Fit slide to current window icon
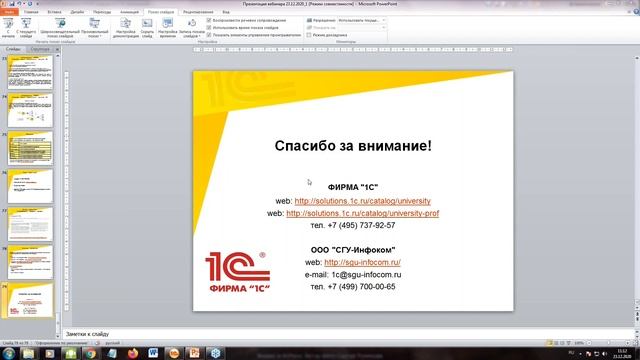Viewport: 640px width, 360px height. 636,343
